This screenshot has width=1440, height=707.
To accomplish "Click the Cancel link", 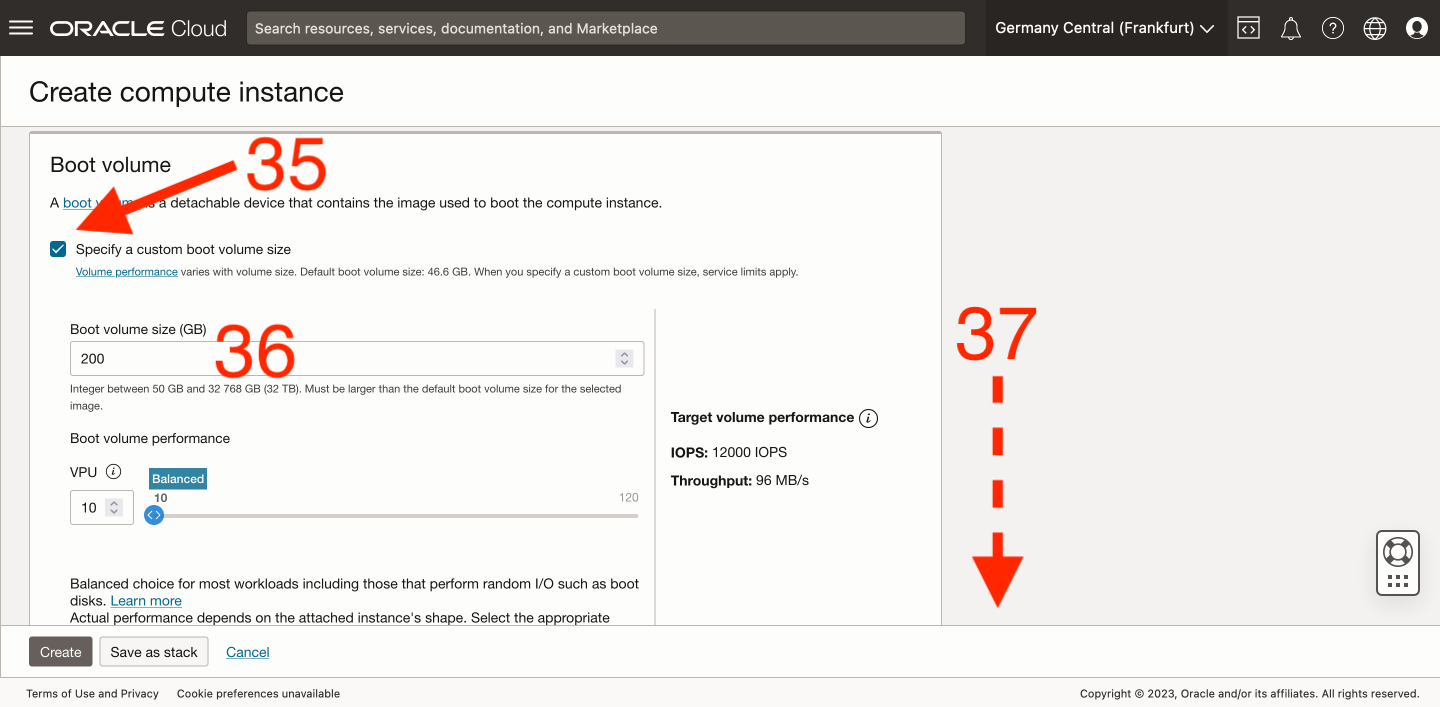I will coord(248,652).
